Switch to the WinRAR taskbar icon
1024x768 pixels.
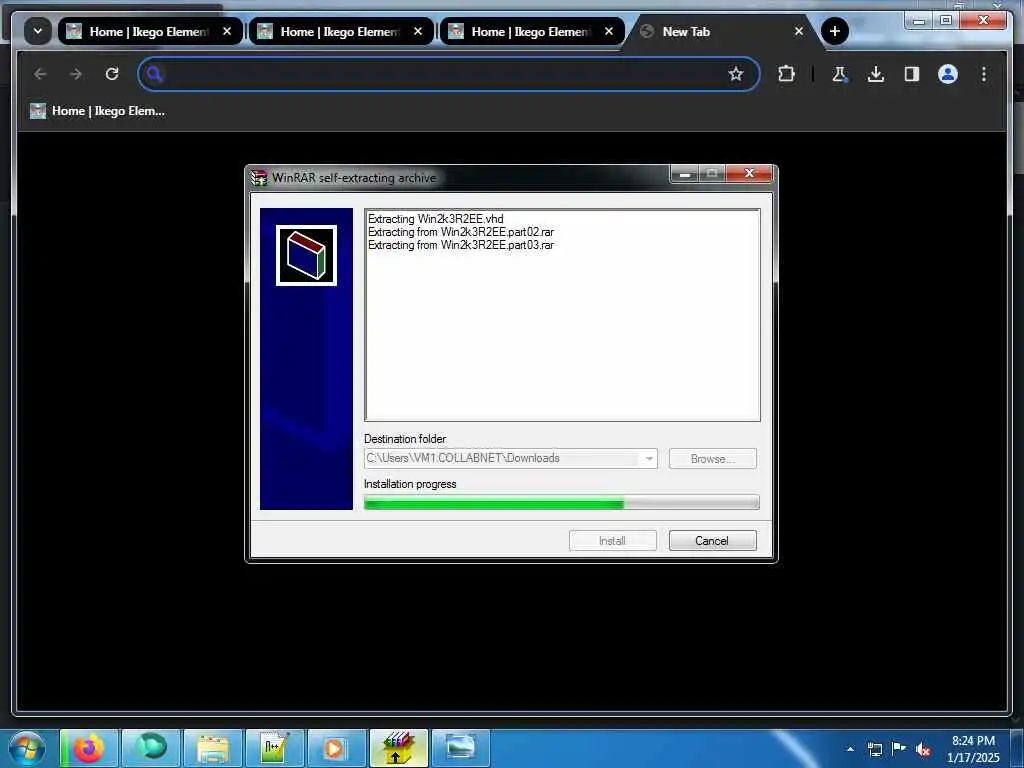click(398, 748)
